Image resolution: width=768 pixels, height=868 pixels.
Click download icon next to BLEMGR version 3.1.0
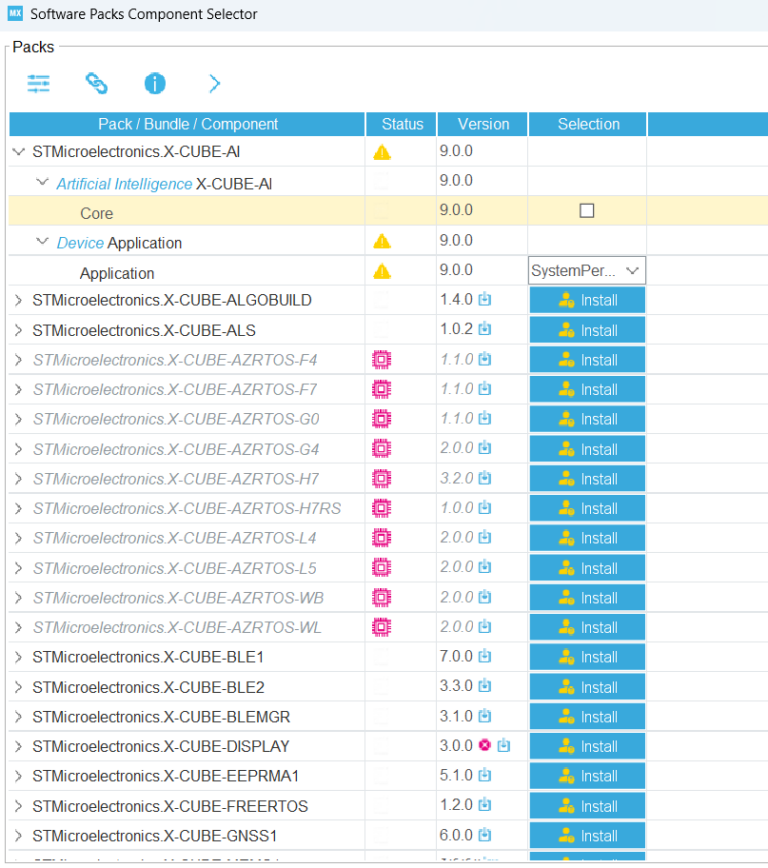(x=484, y=716)
